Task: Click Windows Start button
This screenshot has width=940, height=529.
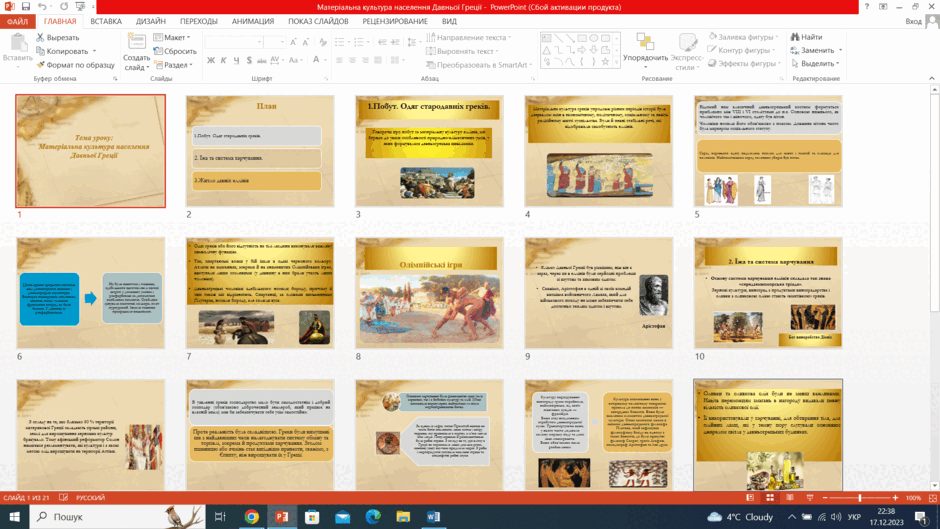Action: 14,516
